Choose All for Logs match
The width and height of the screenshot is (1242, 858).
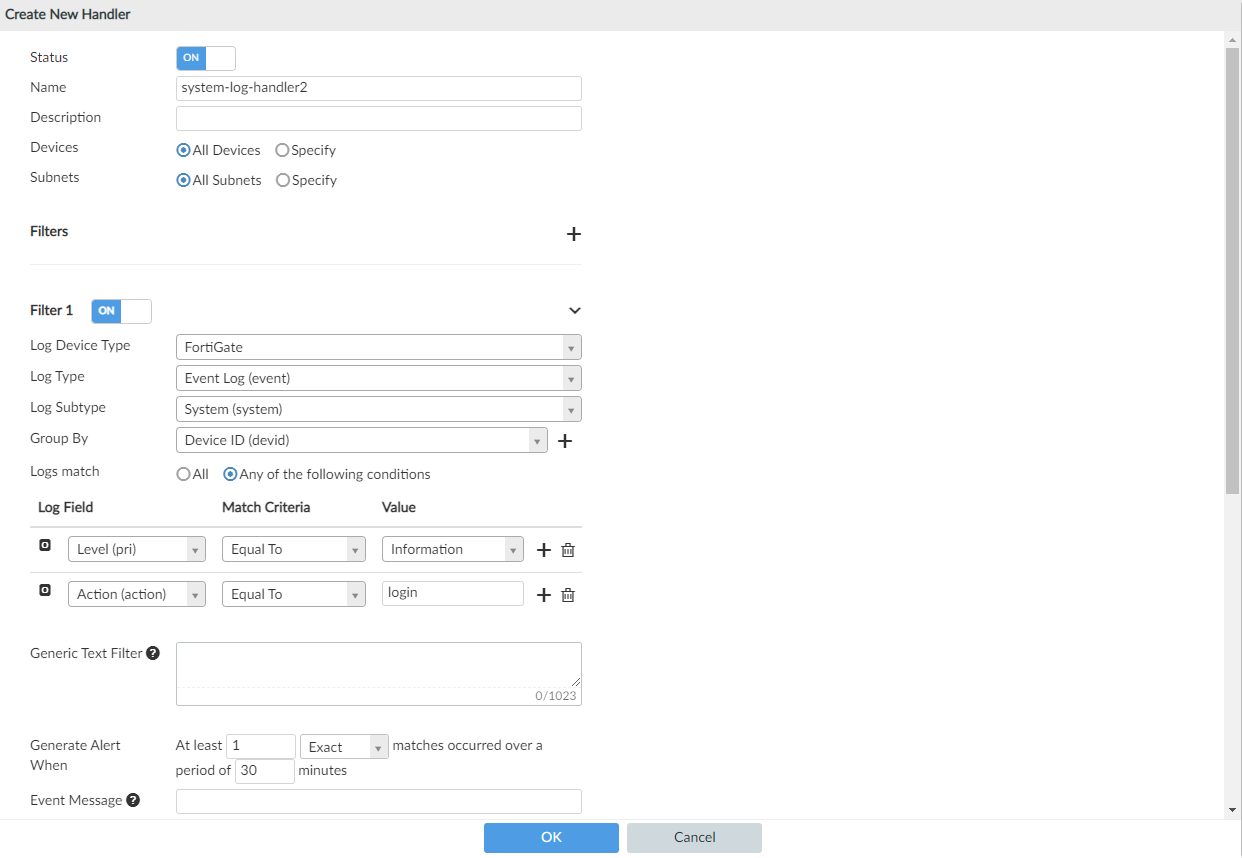184,475
